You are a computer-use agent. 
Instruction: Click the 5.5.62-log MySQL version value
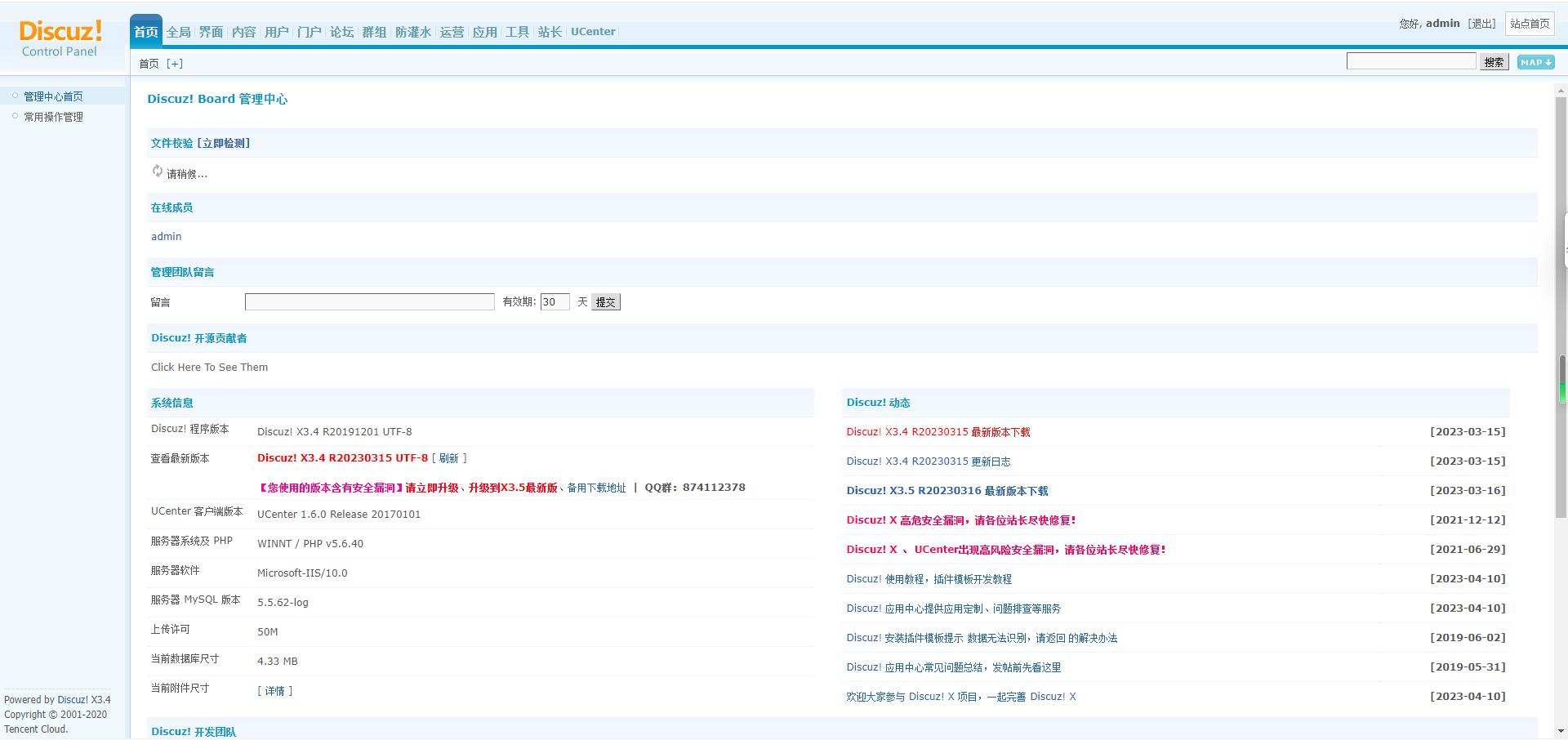(283, 603)
